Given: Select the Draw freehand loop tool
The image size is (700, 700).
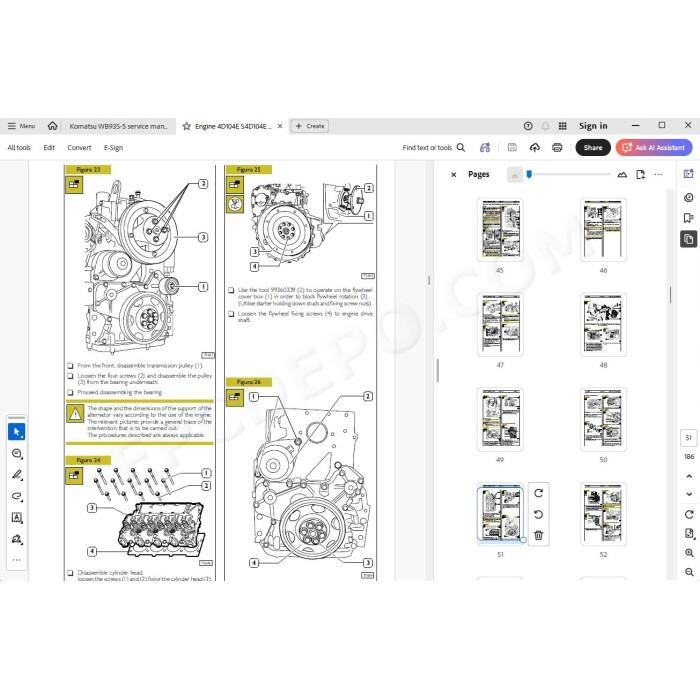Looking at the screenshot, I should click(x=17, y=496).
